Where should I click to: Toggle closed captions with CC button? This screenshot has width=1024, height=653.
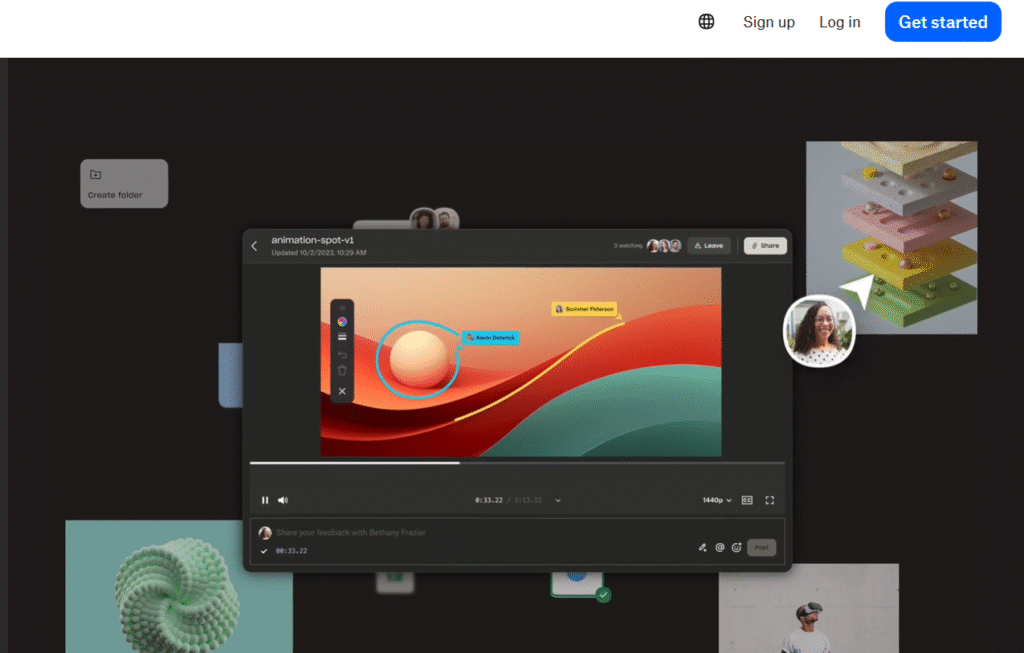tap(747, 500)
